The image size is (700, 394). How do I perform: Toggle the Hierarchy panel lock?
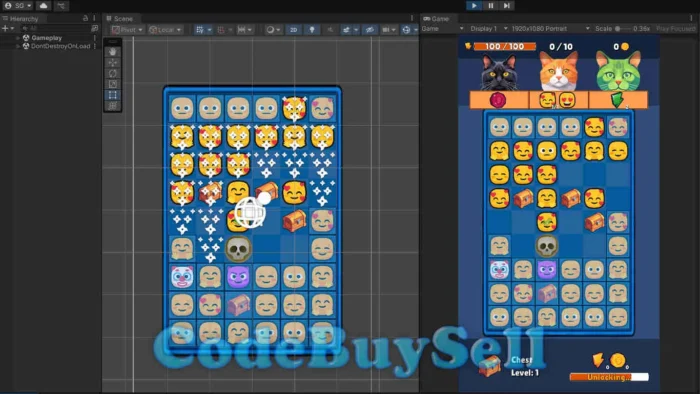(x=85, y=18)
